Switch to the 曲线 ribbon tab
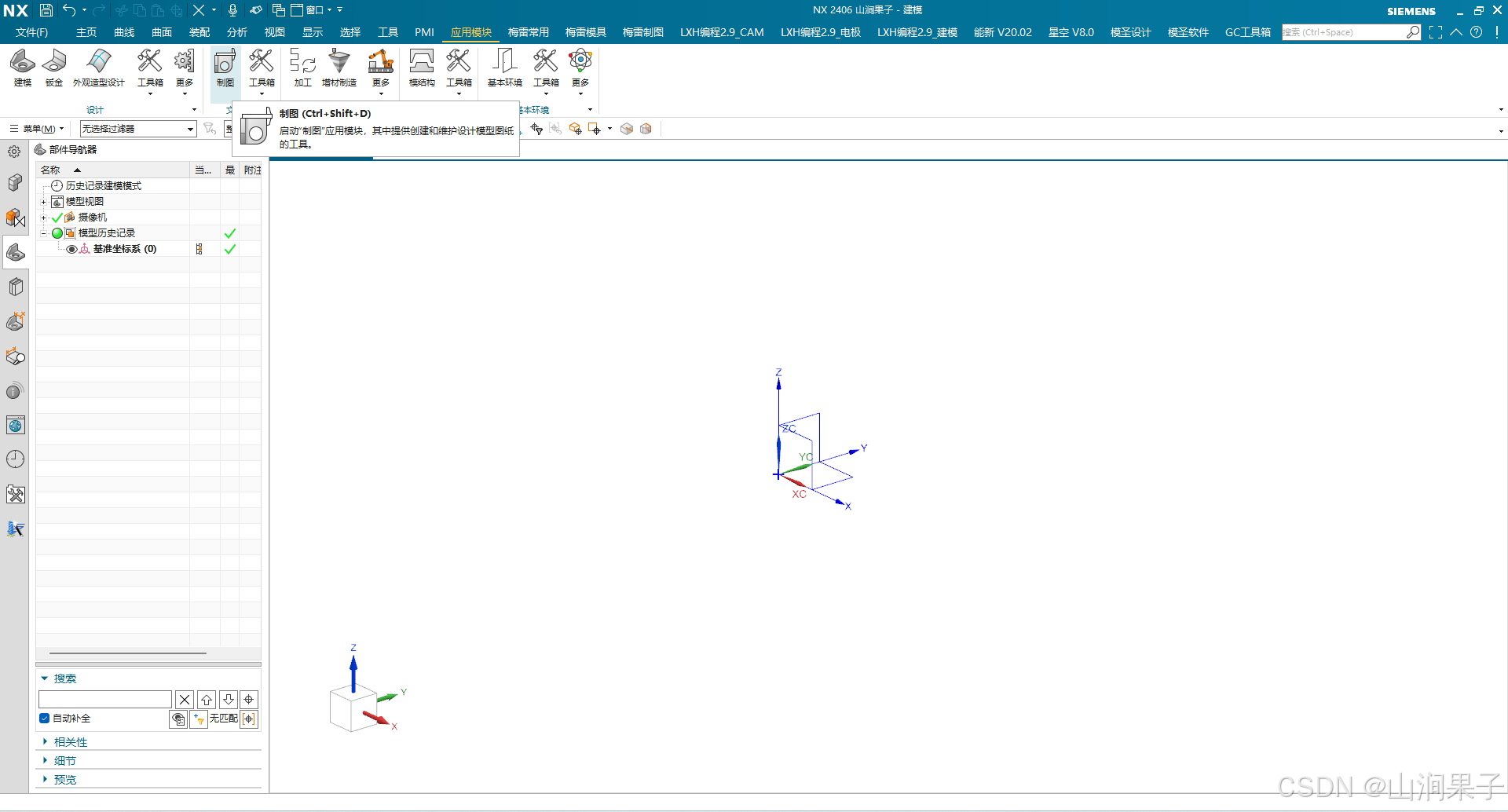1508x812 pixels. [x=124, y=32]
